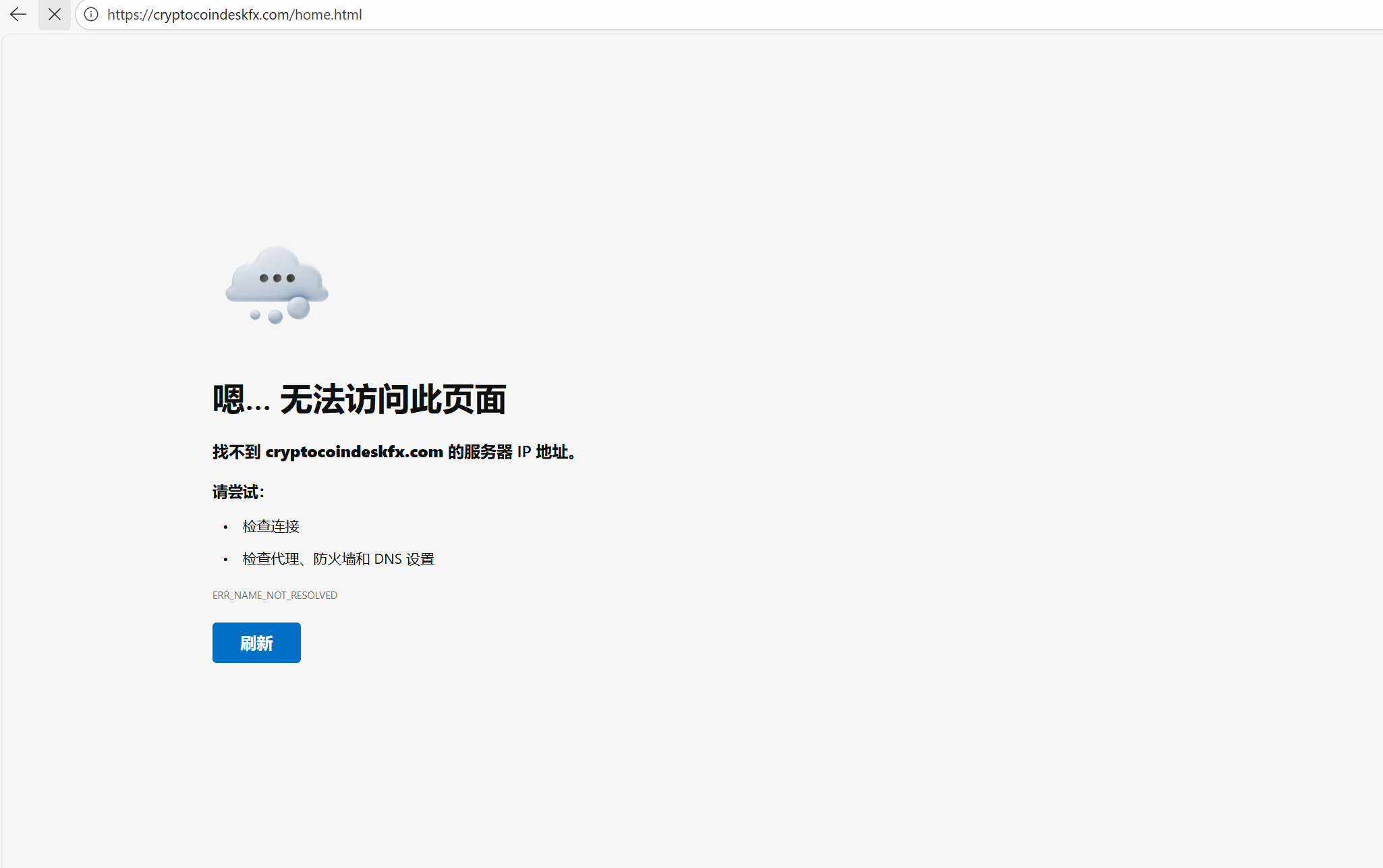Click empty space inside the address bar
Viewport: 1383px width, 868px height.
click(810, 14)
